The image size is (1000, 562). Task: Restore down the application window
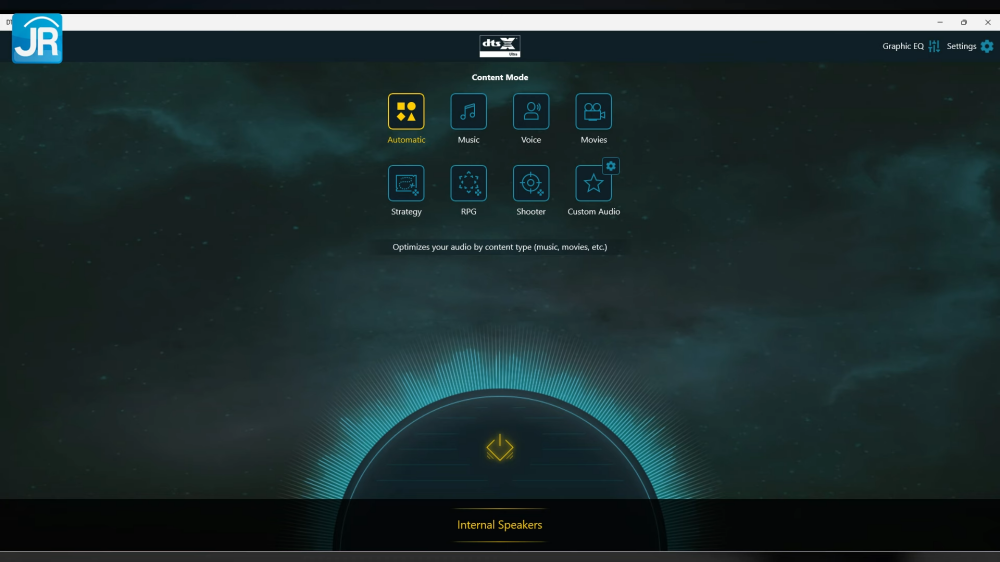coord(964,22)
